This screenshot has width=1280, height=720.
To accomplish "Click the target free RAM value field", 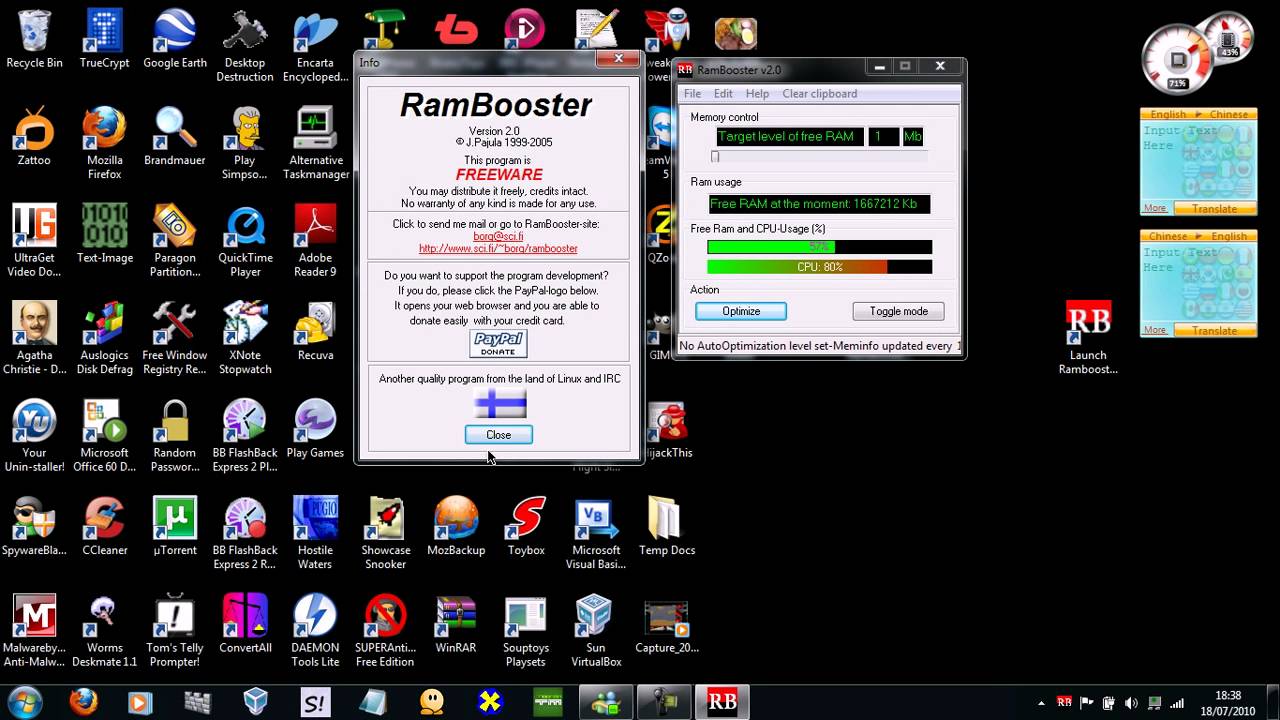I will [x=883, y=136].
